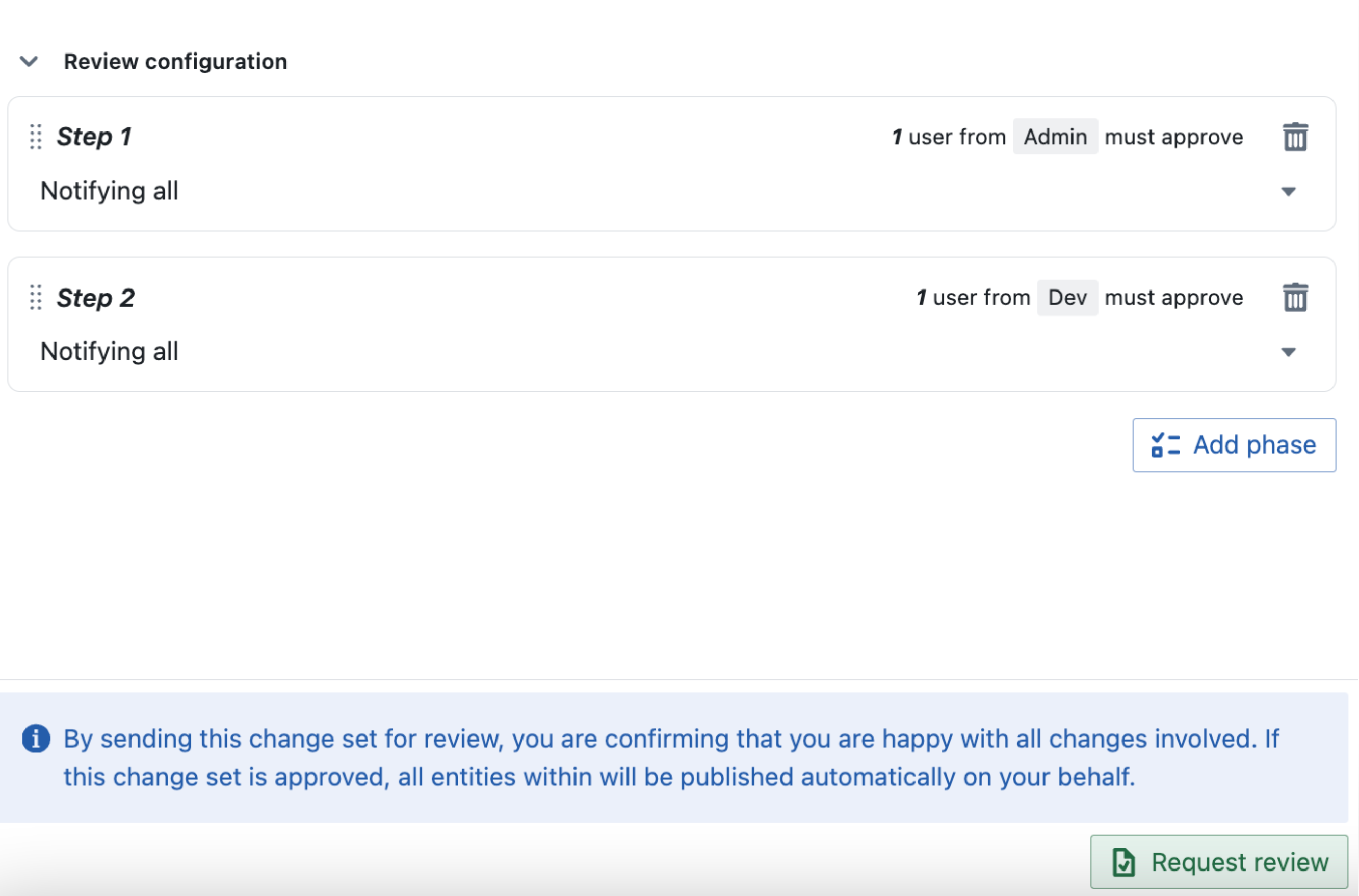Click the Admin group tag
Image resolution: width=1359 pixels, height=896 pixels.
click(x=1055, y=137)
